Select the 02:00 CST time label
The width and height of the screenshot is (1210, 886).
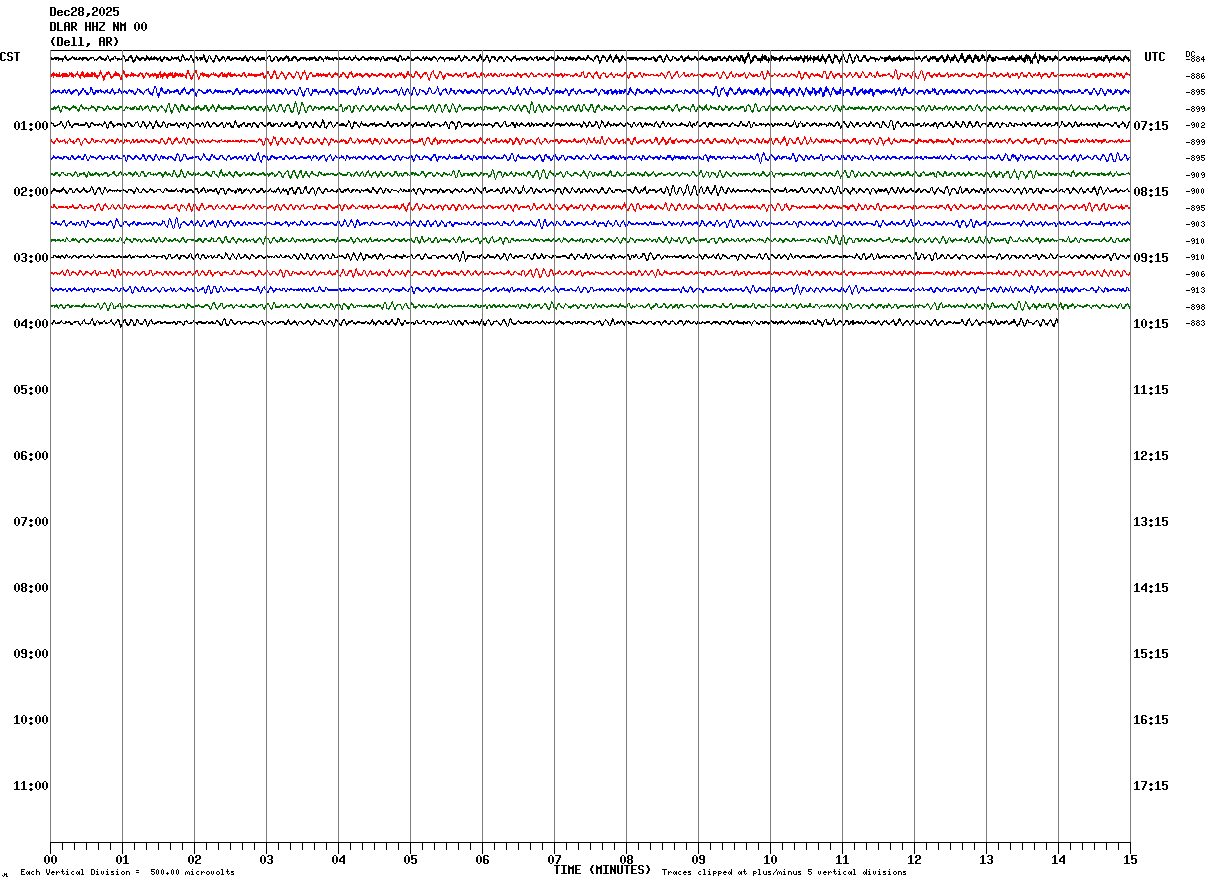31,192
